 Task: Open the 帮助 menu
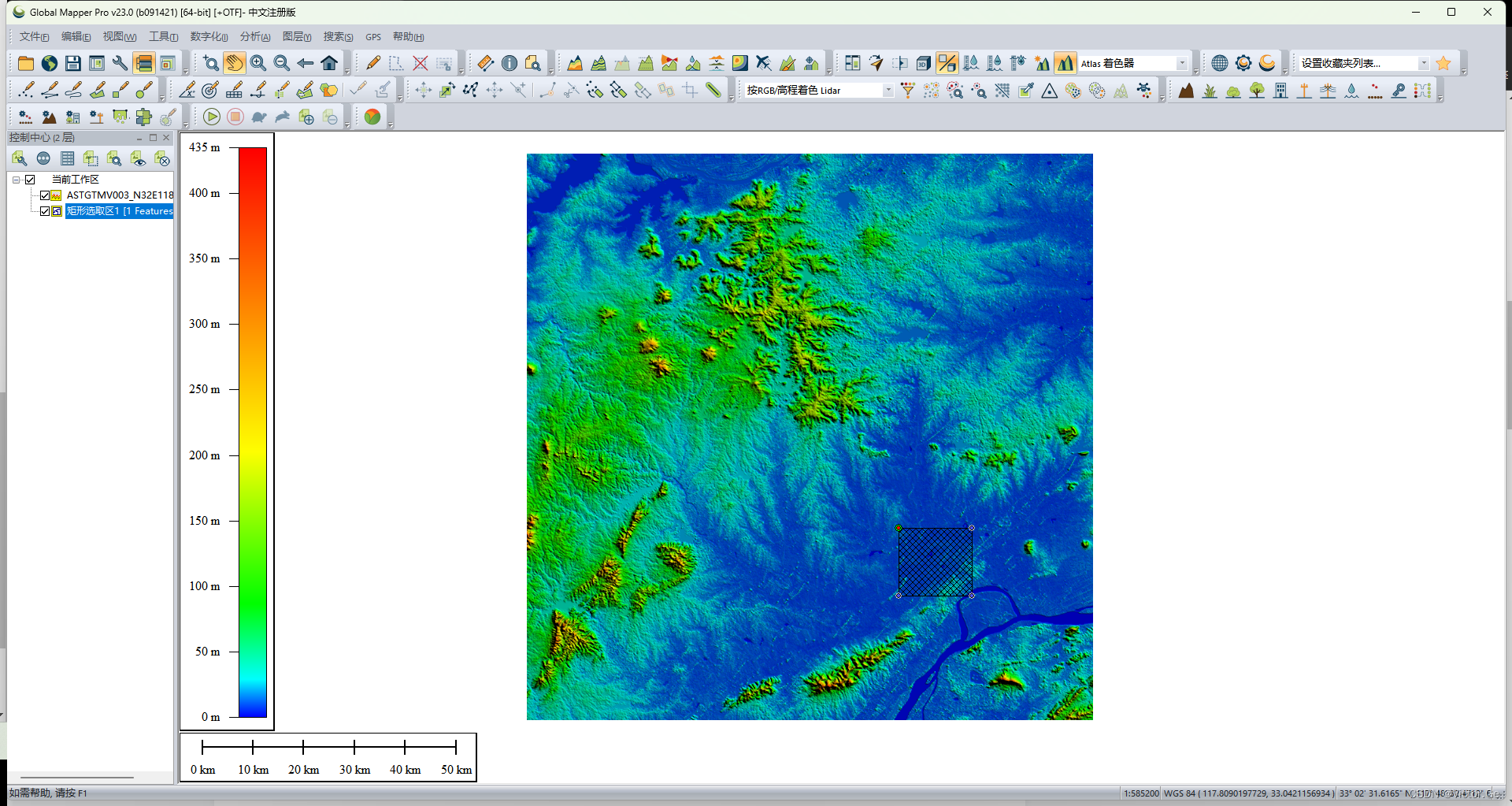pyautogui.click(x=408, y=37)
